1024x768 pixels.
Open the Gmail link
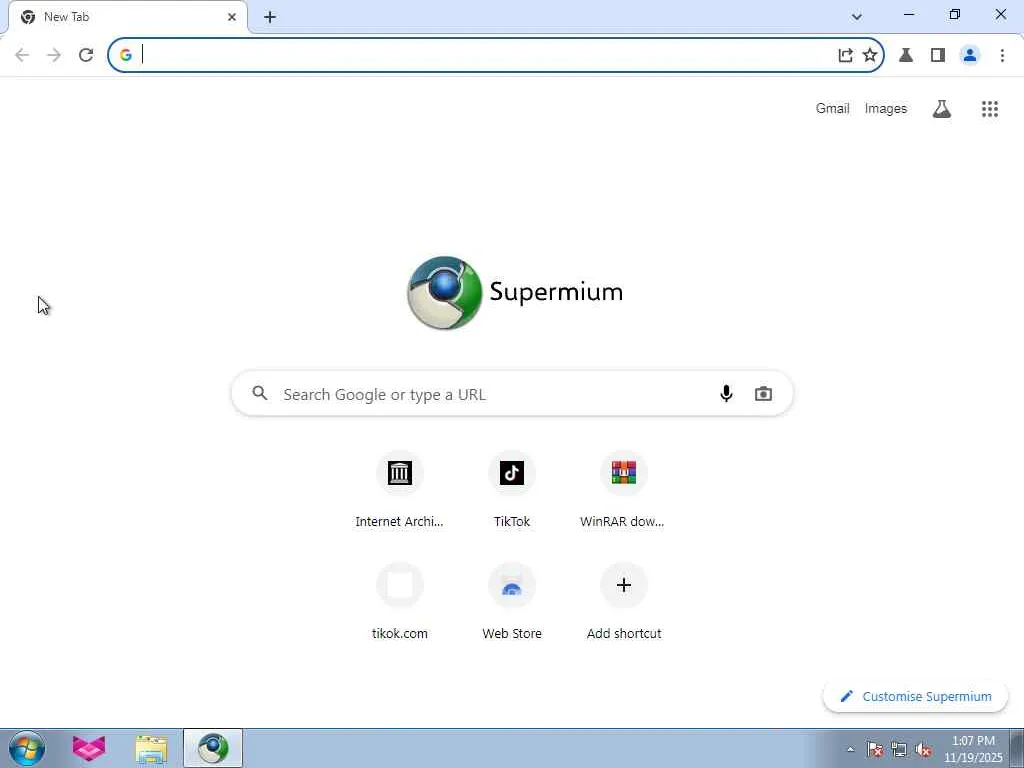832,108
